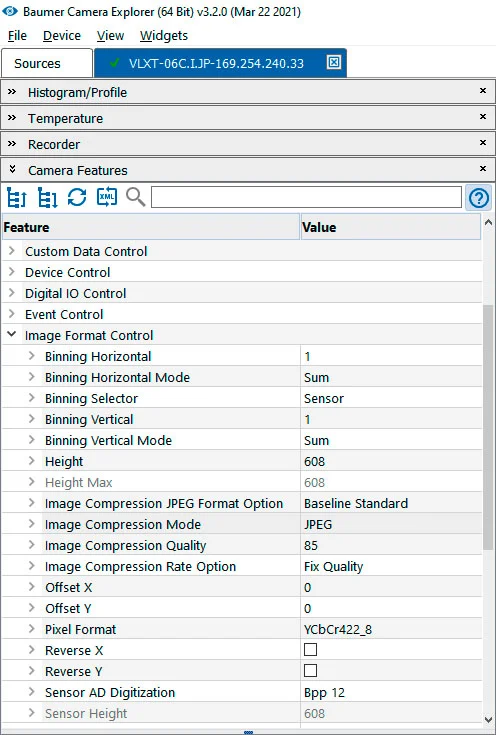Viewport: 496px width, 735px height.
Task: Open the File menu
Action: [17, 36]
